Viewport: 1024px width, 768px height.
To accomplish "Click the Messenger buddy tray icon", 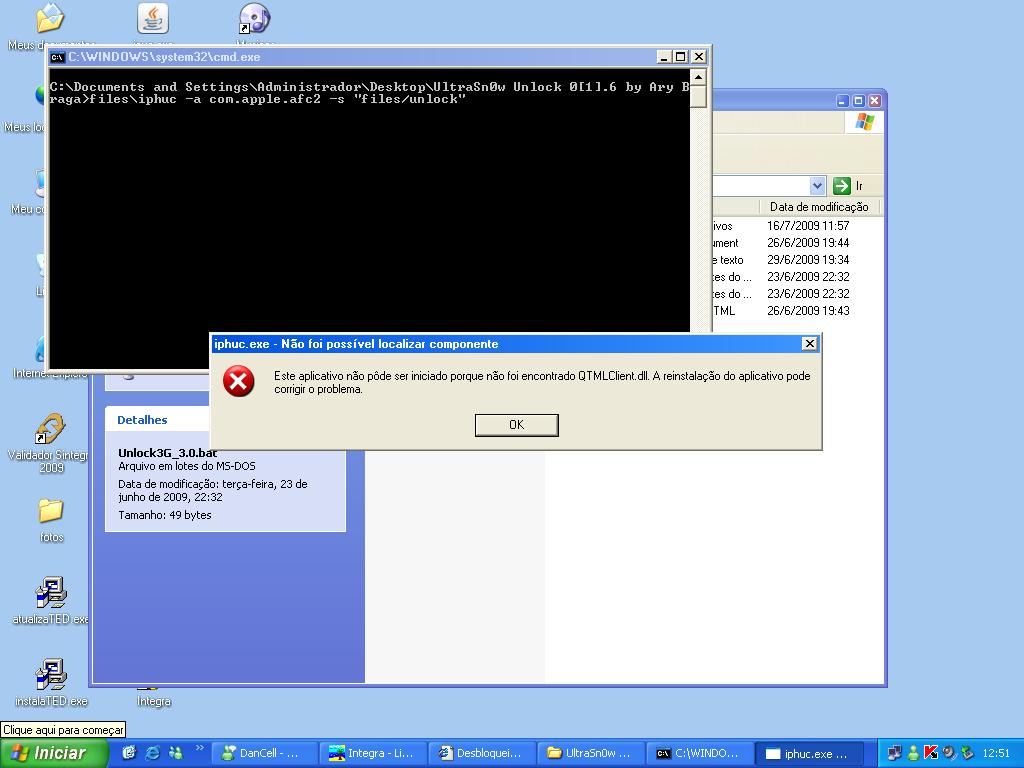I will click(x=913, y=753).
